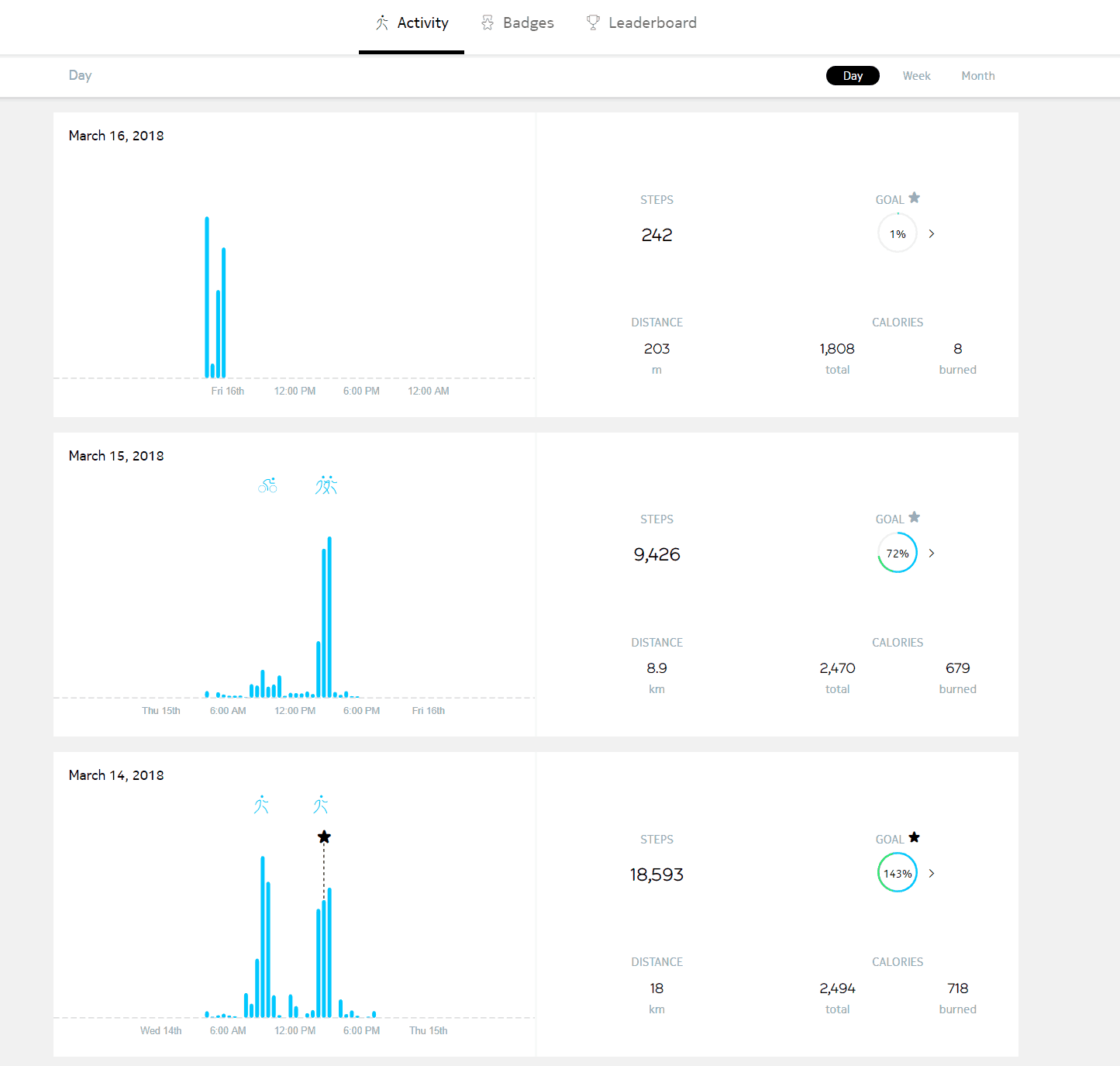Switch to Week view
The height and width of the screenshot is (1066, 1120).
pyautogui.click(x=916, y=76)
